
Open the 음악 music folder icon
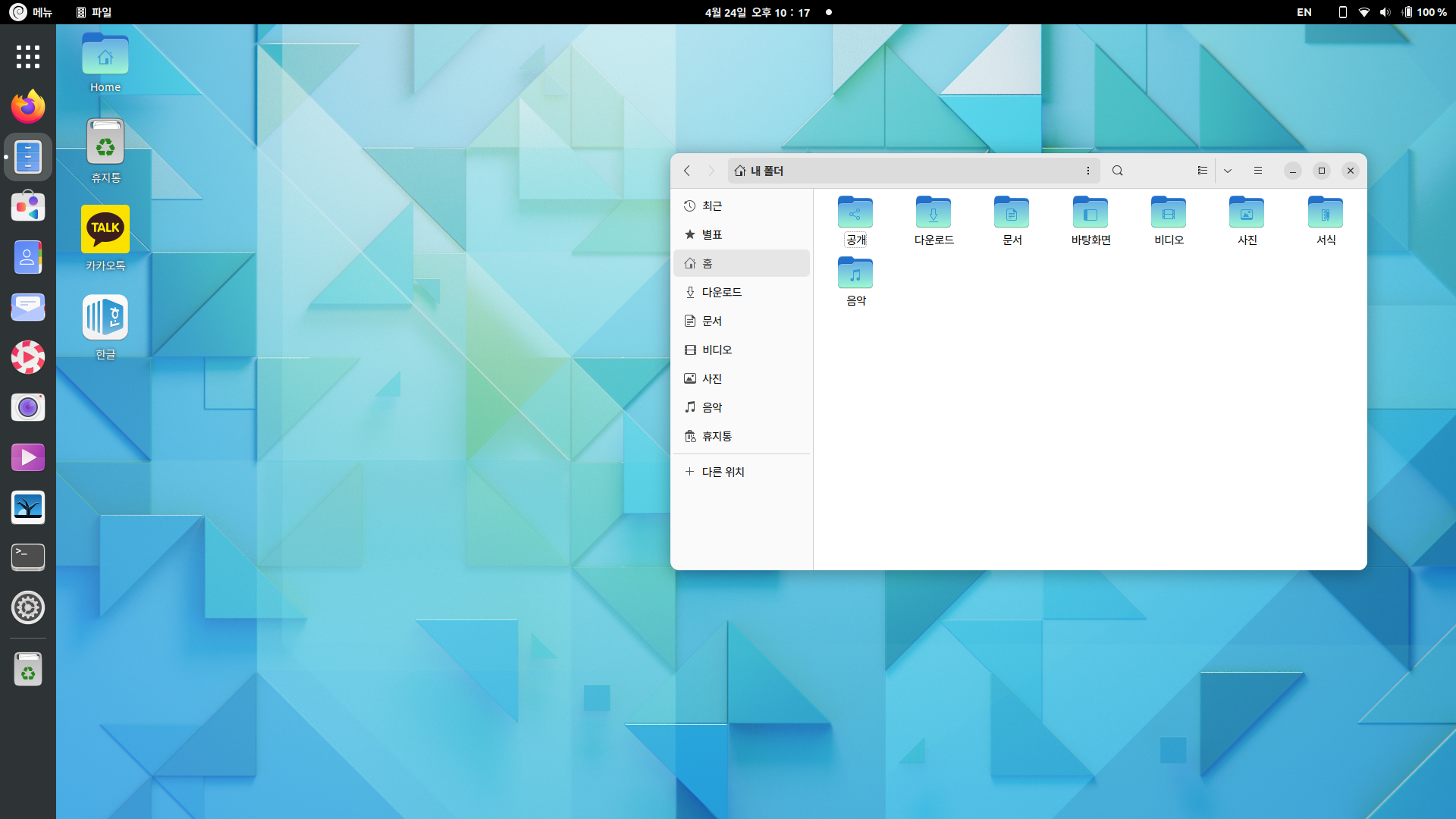point(855,274)
